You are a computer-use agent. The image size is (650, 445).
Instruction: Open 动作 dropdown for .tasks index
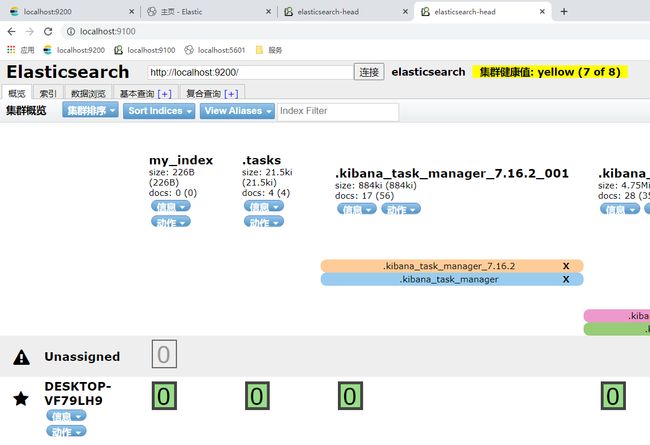coord(264,222)
